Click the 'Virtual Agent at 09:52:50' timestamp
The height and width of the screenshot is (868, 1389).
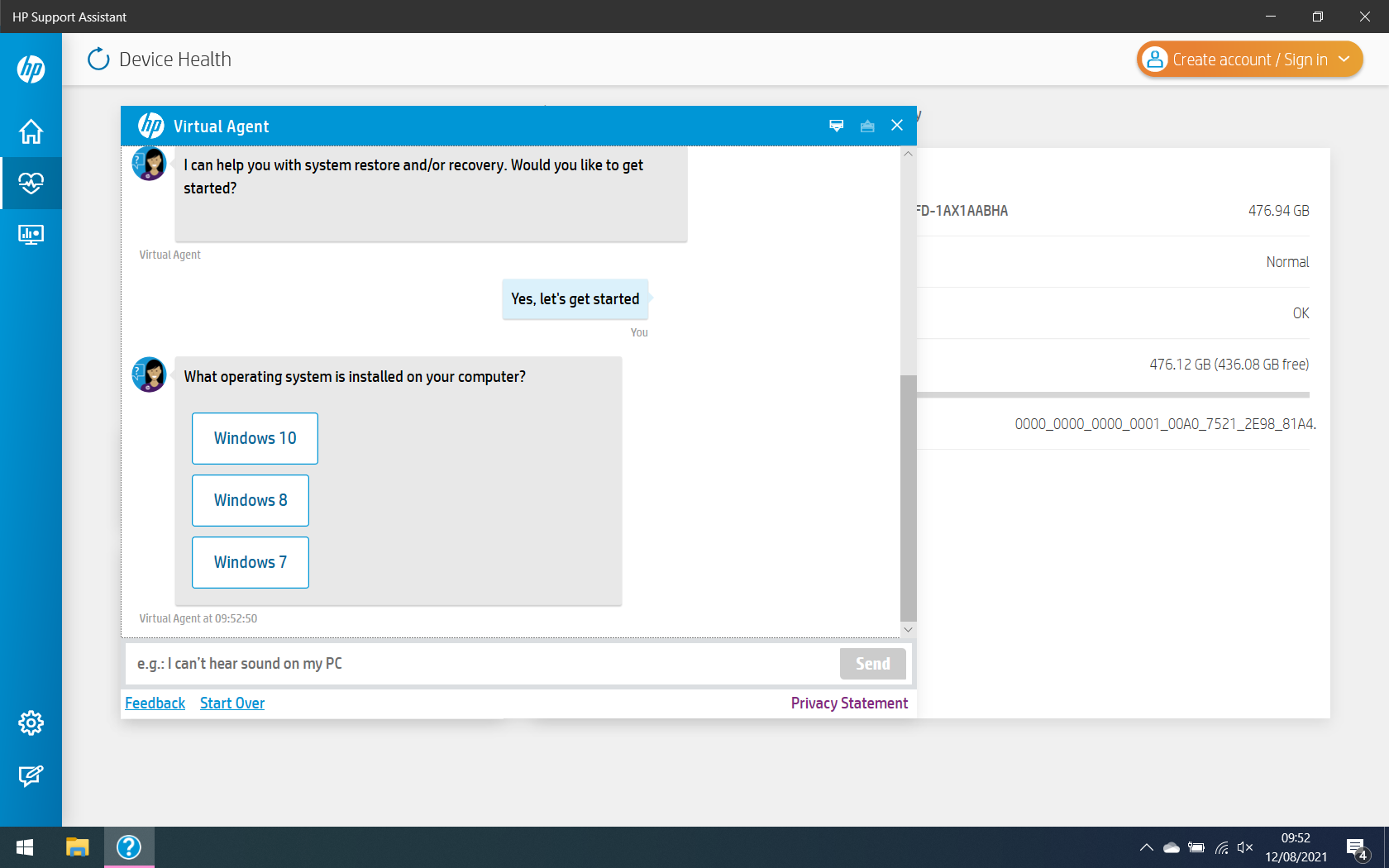tap(198, 618)
